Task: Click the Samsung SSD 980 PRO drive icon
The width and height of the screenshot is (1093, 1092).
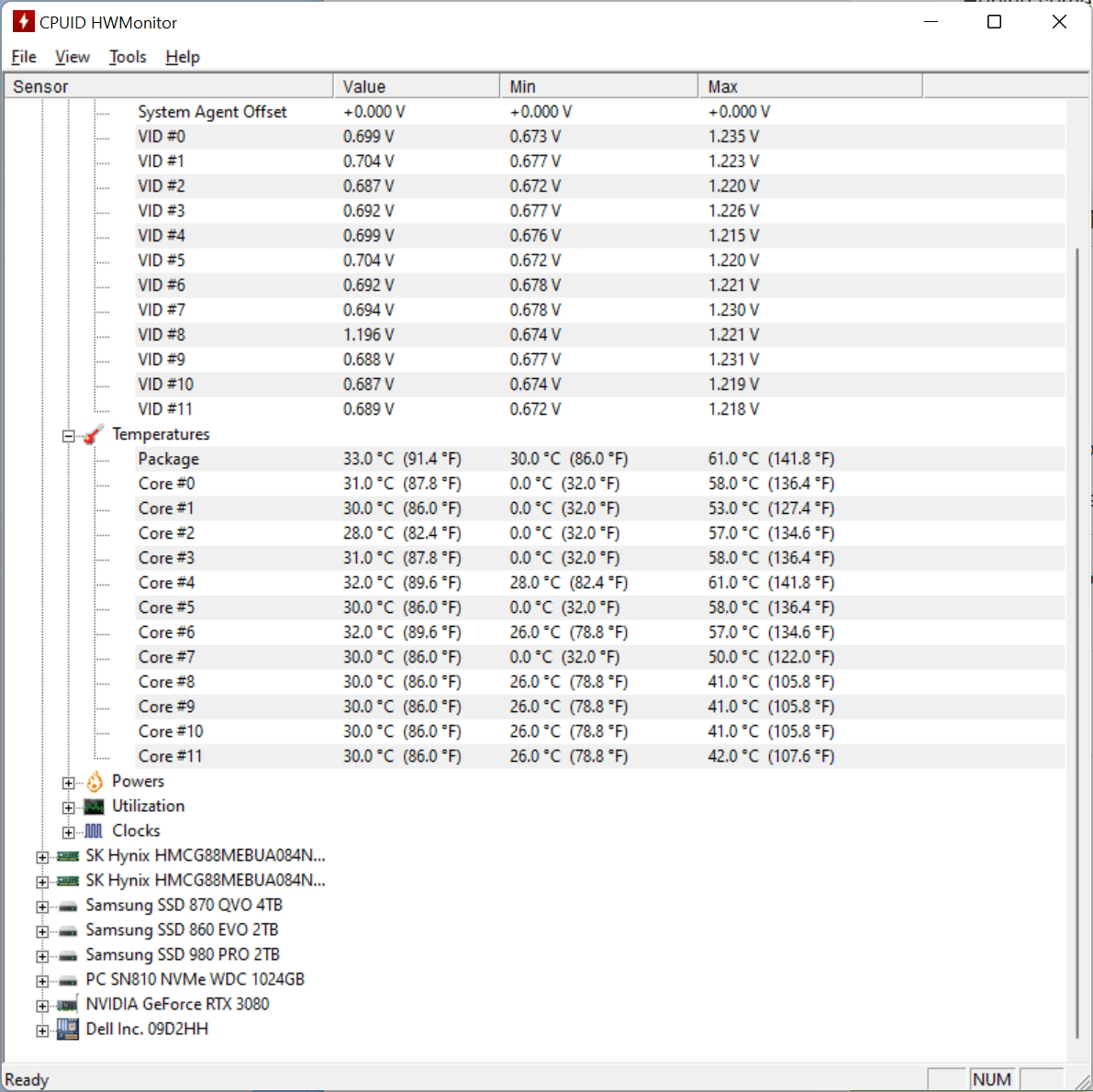Action: 68,956
